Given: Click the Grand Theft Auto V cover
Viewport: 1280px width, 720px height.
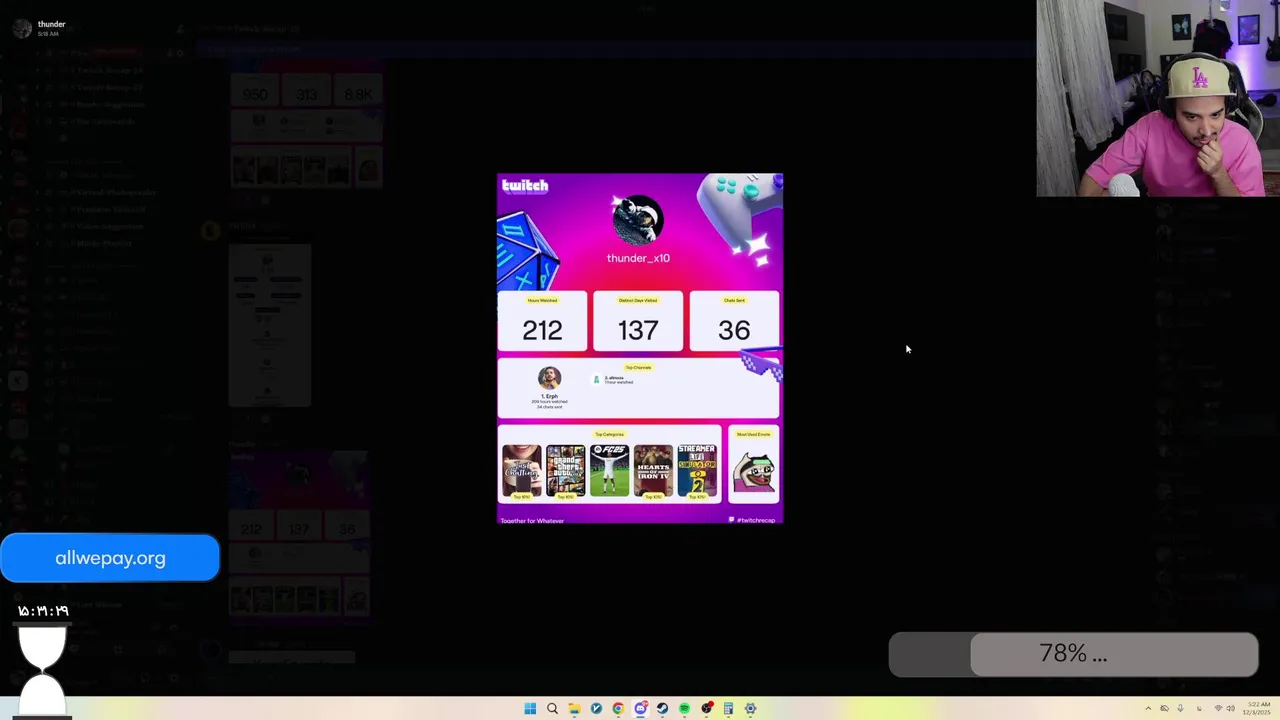Looking at the screenshot, I should click(565, 471).
